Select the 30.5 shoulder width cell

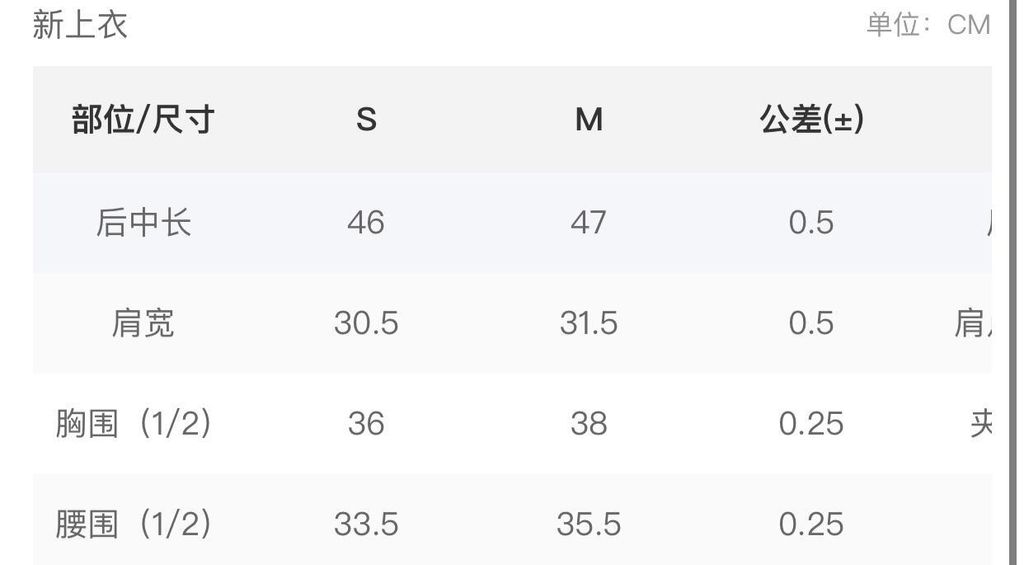366,323
